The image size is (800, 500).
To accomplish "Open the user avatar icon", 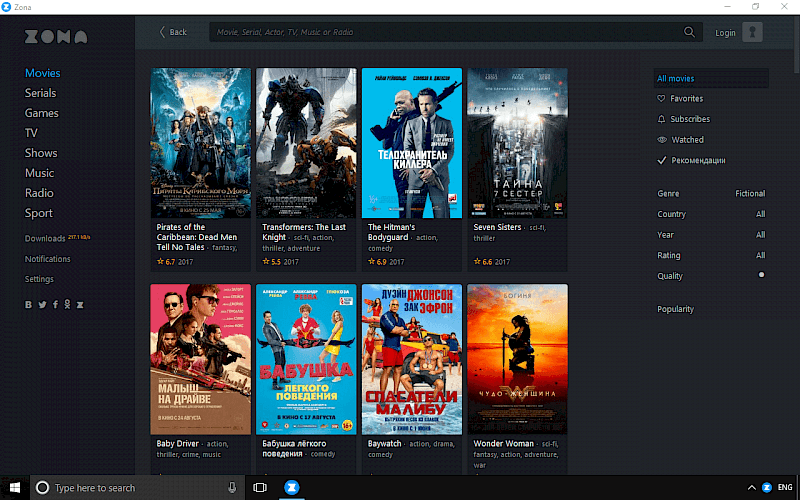I will point(752,32).
